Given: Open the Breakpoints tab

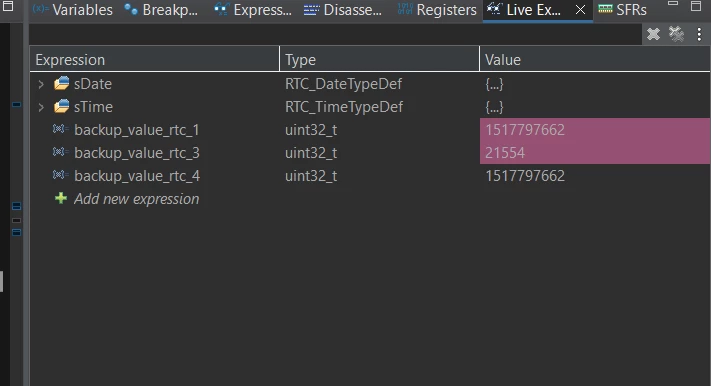Looking at the screenshot, I should [x=161, y=10].
